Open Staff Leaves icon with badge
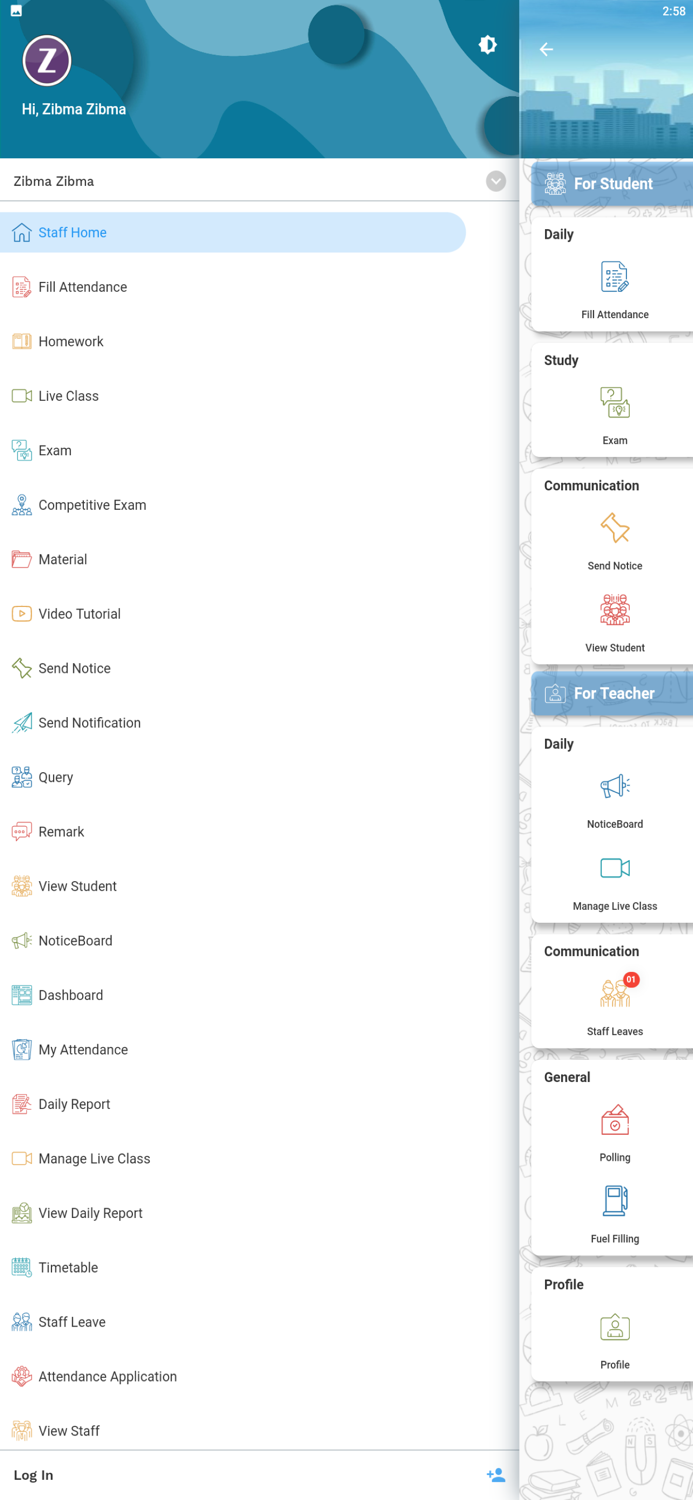Image resolution: width=693 pixels, height=1500 pixels. coord(614,993)
